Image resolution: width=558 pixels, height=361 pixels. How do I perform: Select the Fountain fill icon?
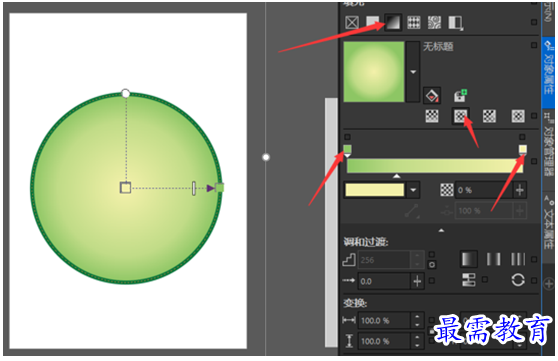point(393,22)
